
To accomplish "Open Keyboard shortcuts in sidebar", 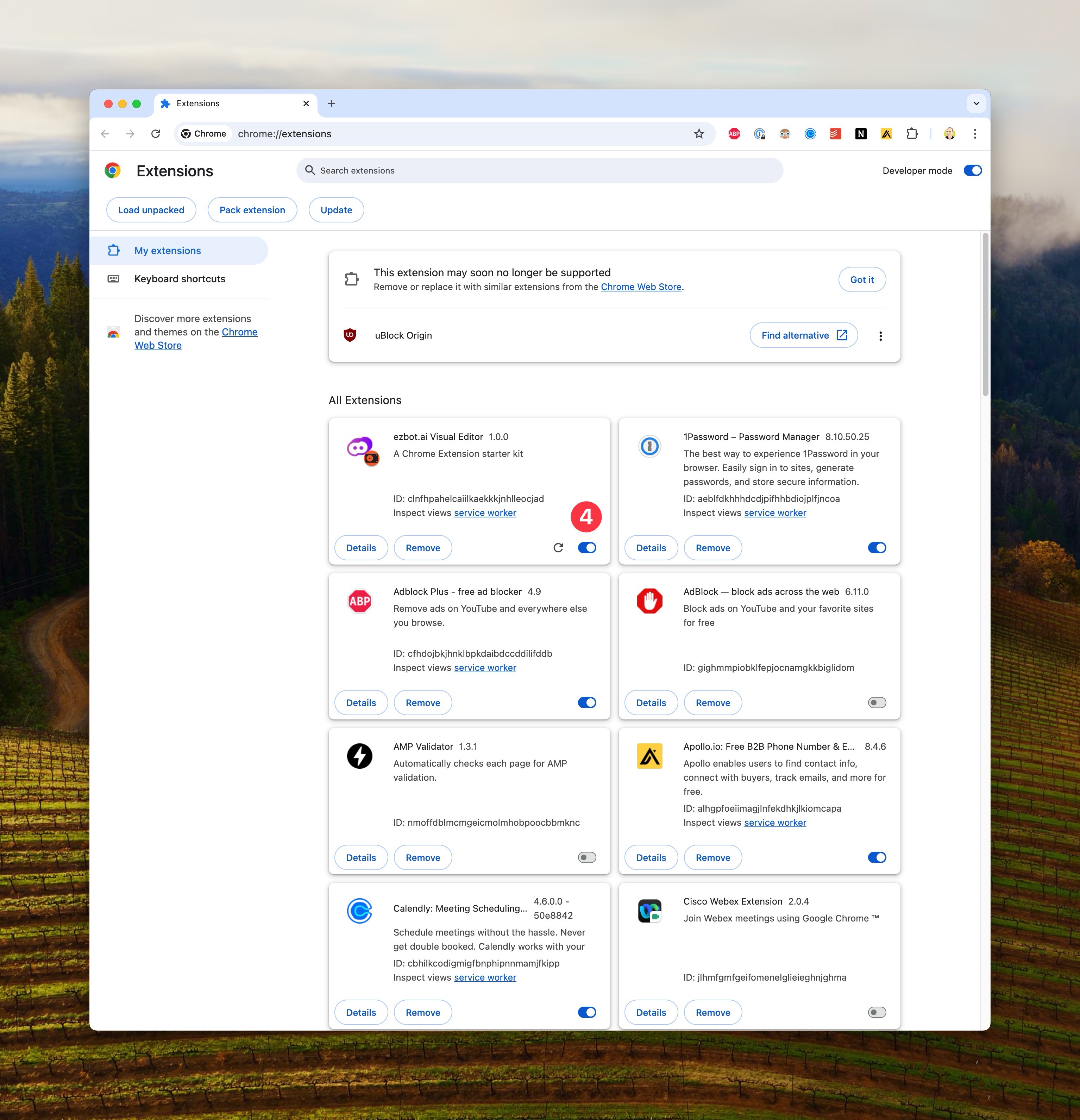I will 179,279.
